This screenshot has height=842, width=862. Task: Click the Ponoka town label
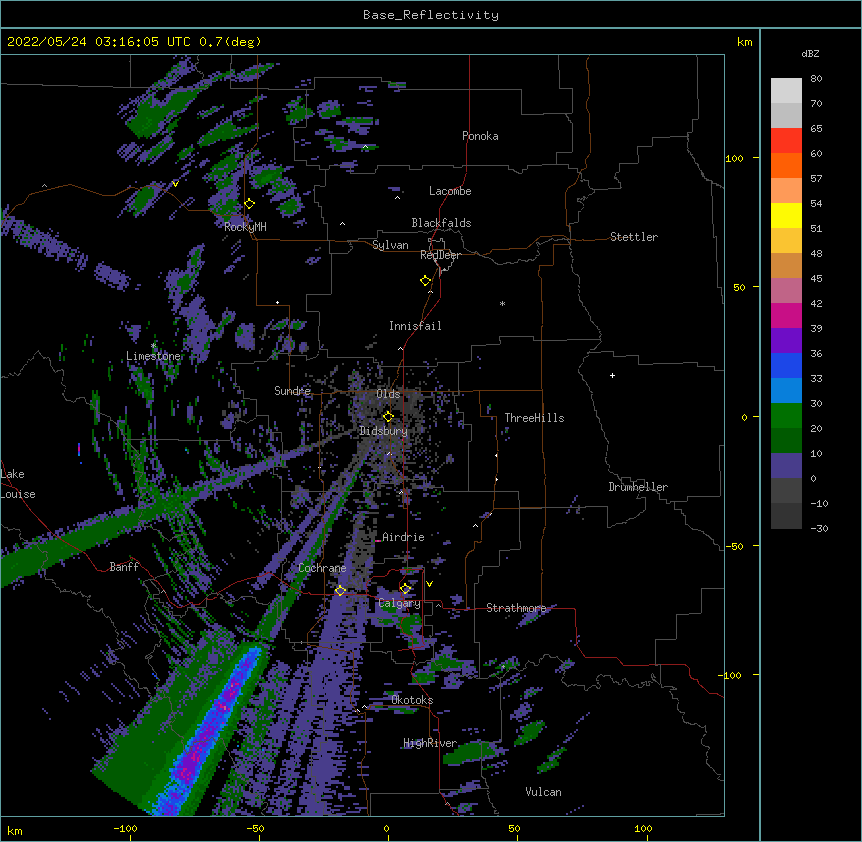point(480,136)
